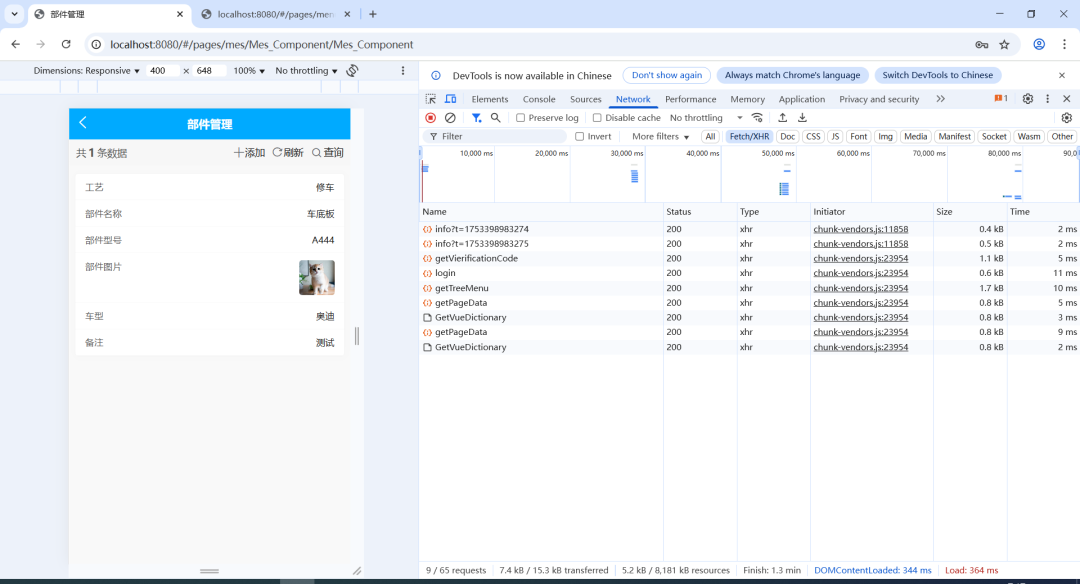Viewport: 1080px width, 584px height.
Task: Click the import HAR upload icon
Action: tap(783, 118)
